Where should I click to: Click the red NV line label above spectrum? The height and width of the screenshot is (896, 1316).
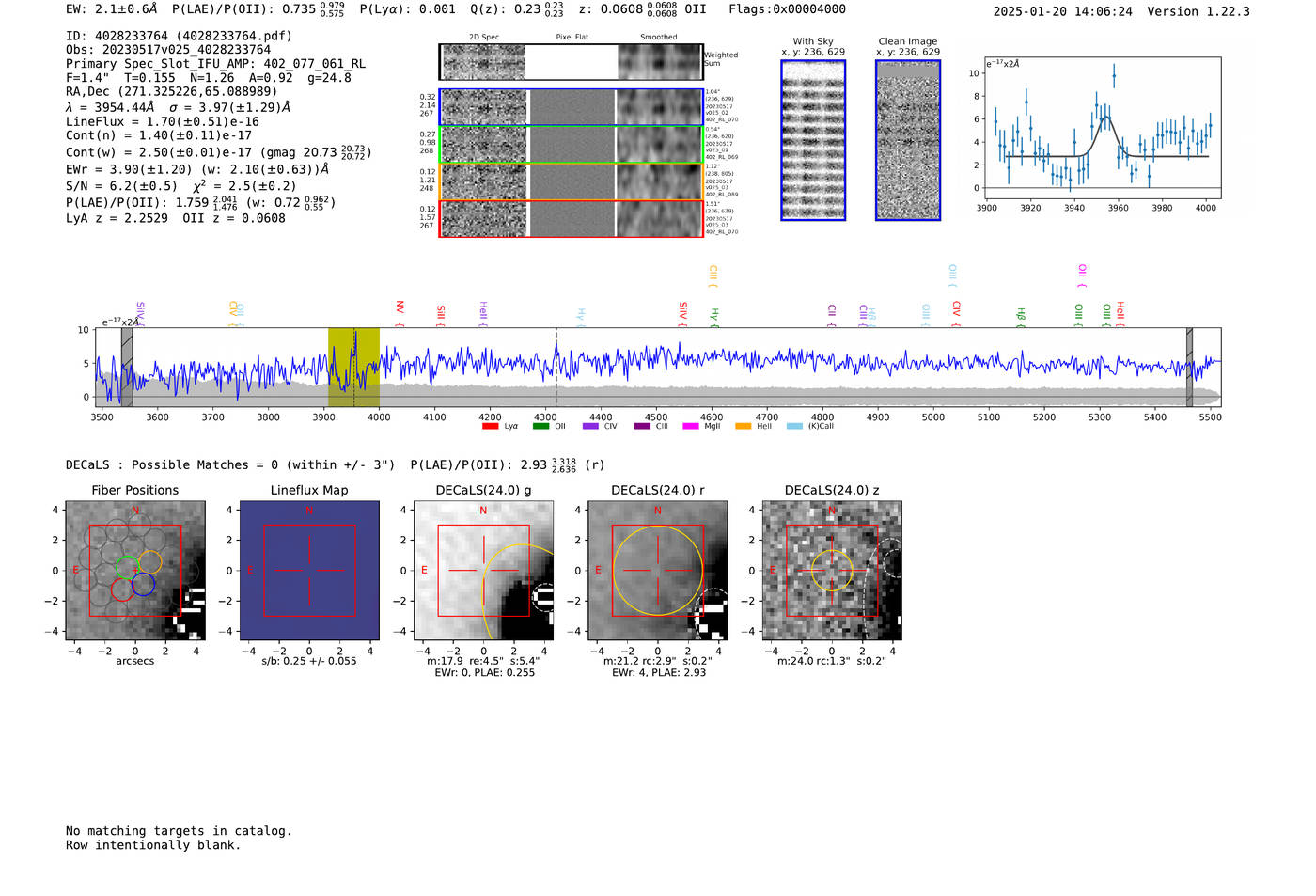(399, 313)
